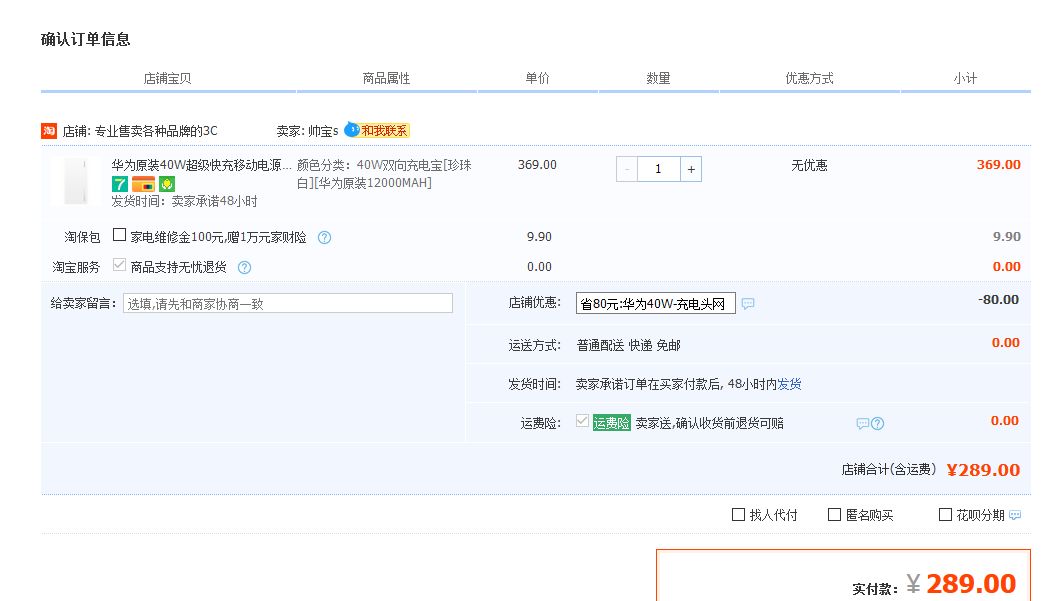This screenshot has height=601, width=1060.
Task: Check the 找人代付 option
Action: click(x=738, y=514)
